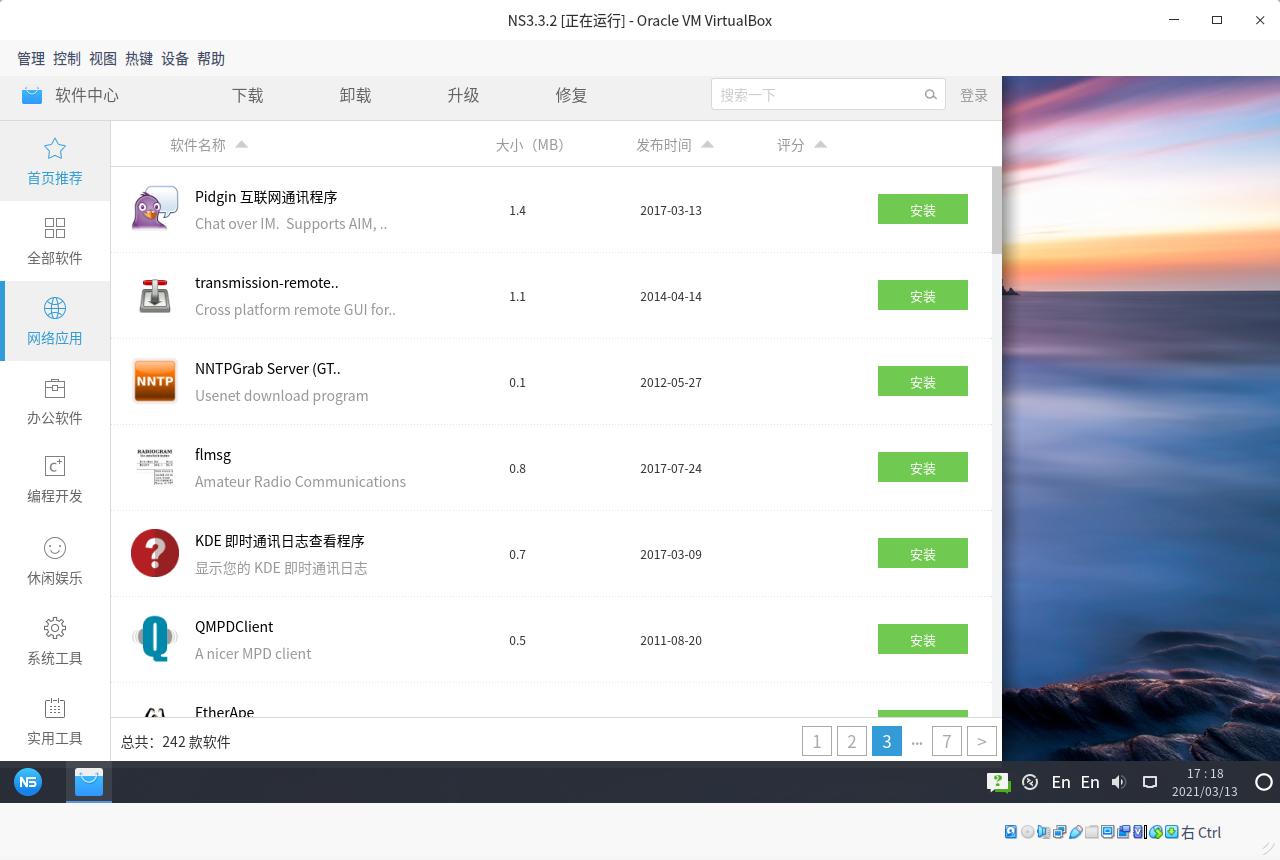This screenshot has width=1280, height=860.
Task: Click the 登录 login link
Action: click(x=974, y=95)
